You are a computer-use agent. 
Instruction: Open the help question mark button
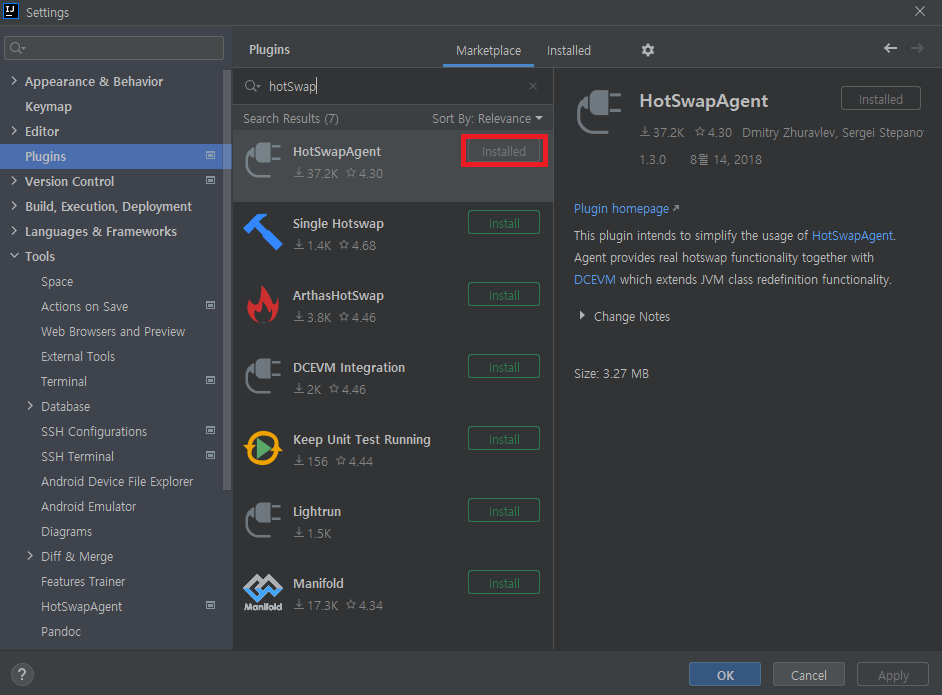pos(22,674)
